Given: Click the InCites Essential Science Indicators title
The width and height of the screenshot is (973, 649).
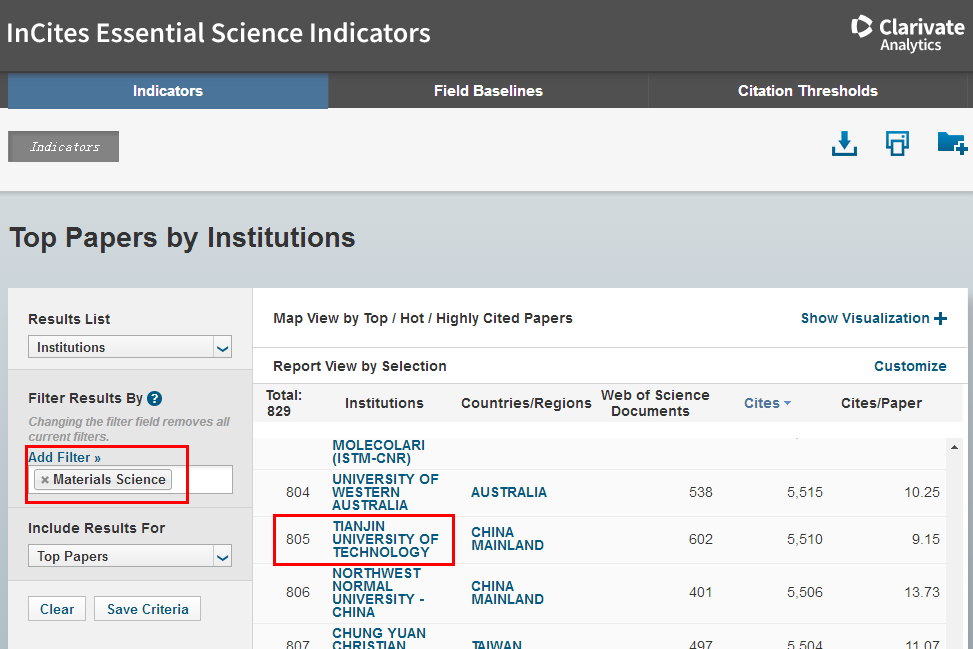Looking at the screenshot, I should (x=218, y=33).
